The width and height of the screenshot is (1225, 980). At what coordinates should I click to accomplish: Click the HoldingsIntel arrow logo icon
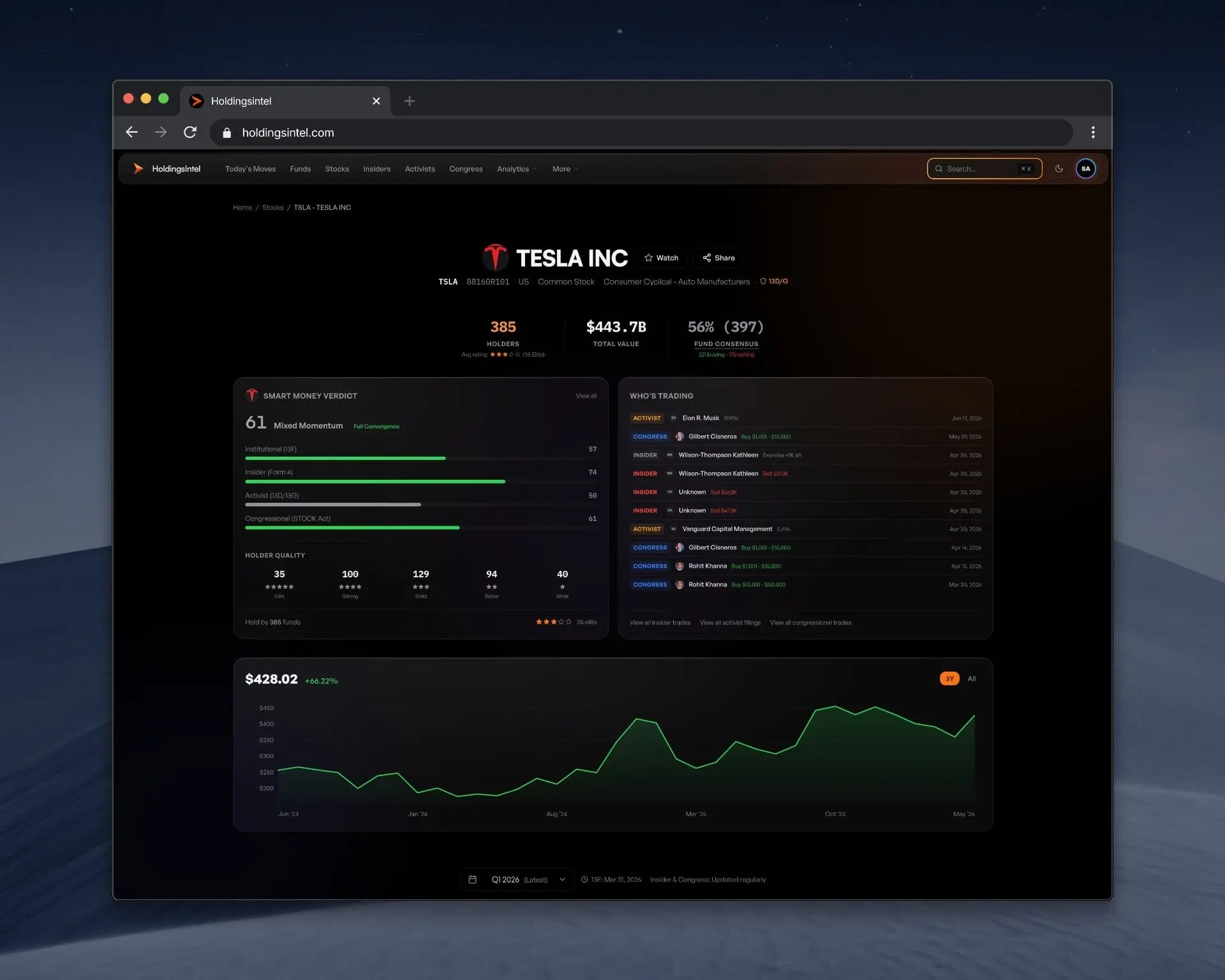[x=138, y=168]
